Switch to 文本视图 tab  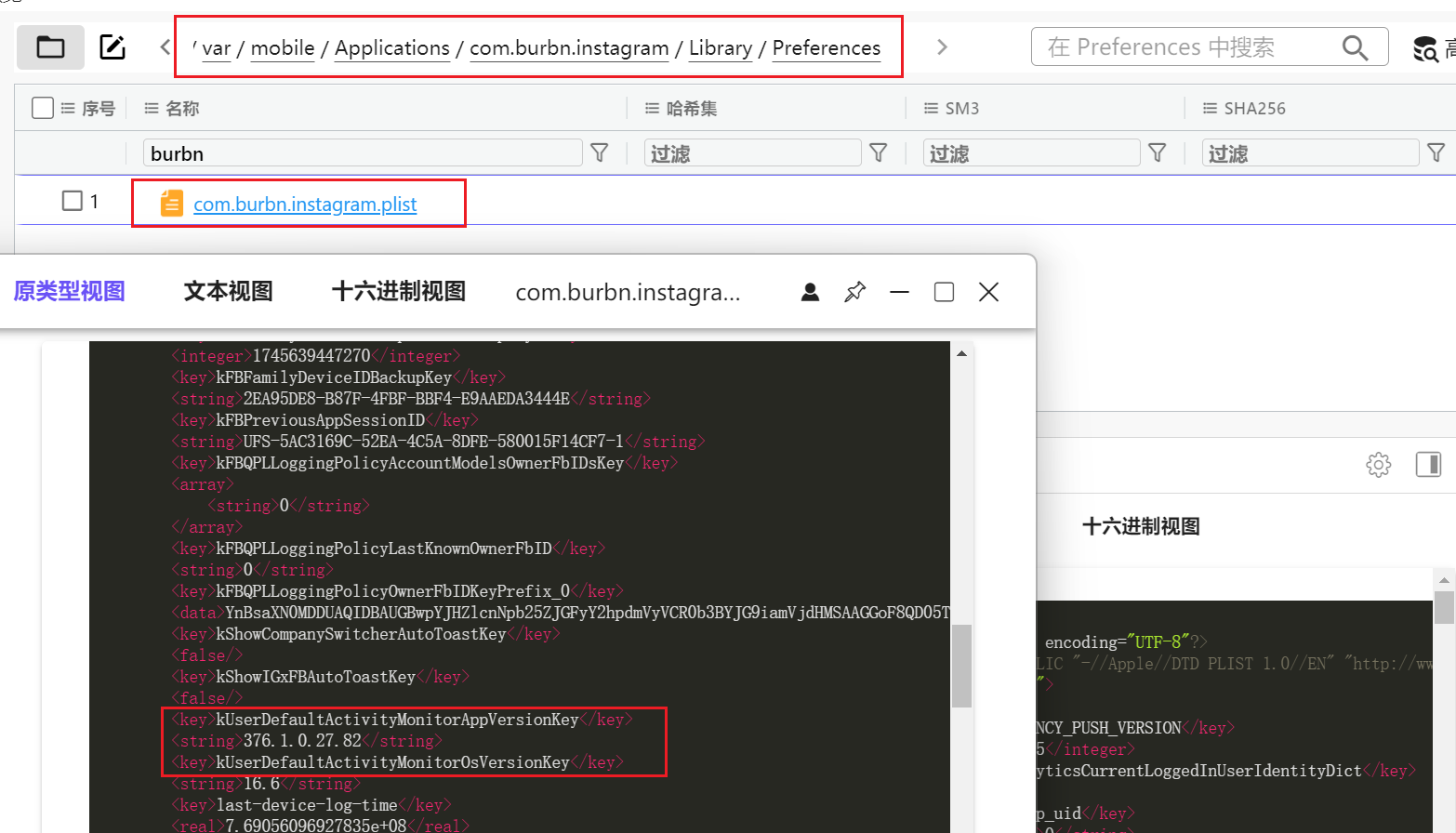(228, 291)
